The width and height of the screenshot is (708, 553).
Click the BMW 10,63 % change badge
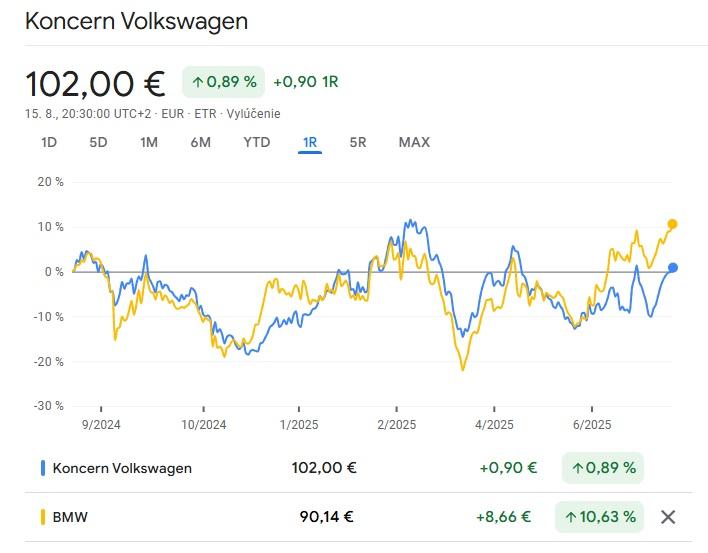coord(602,517)
